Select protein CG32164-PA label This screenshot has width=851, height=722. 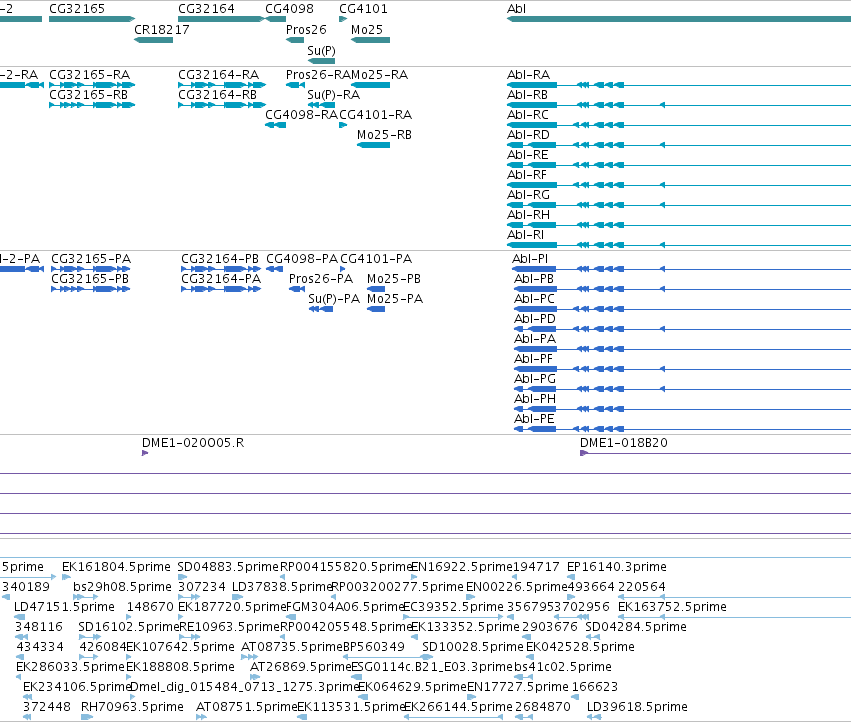221,278
